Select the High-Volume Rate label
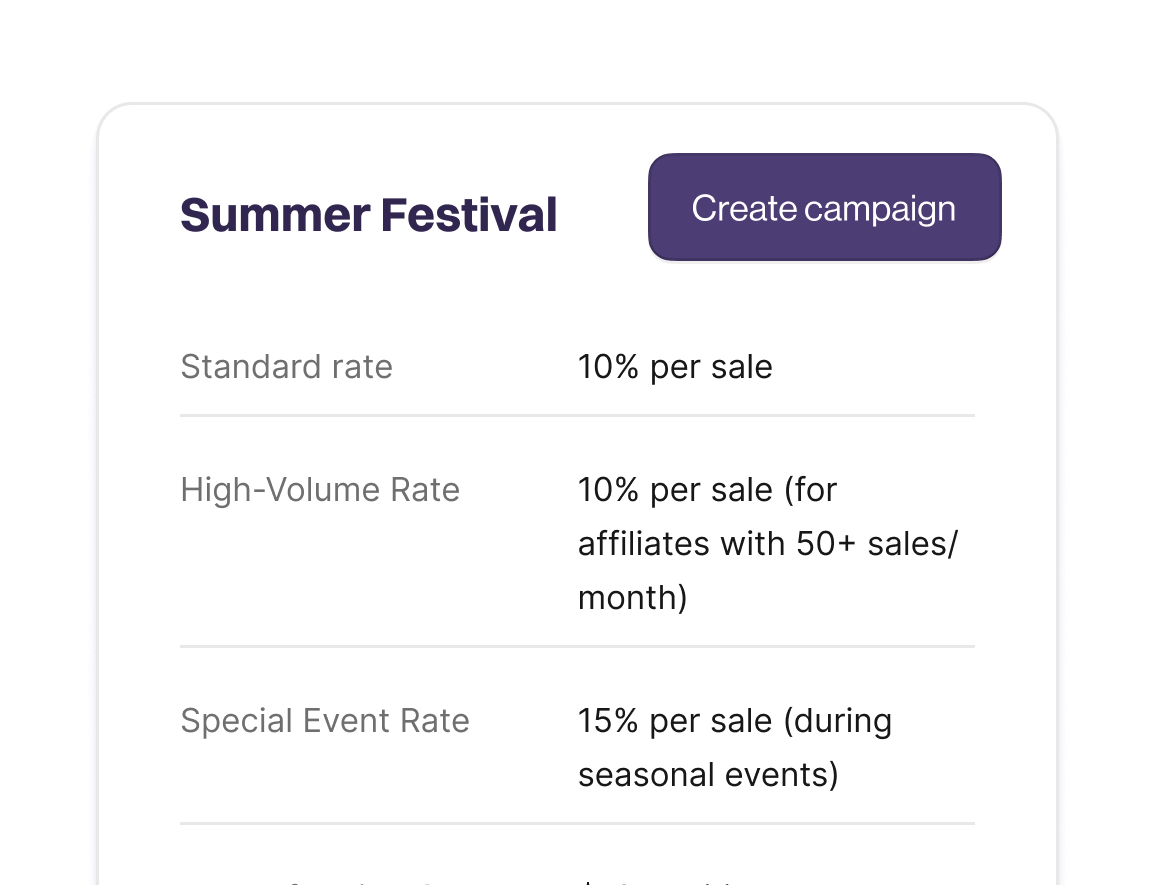Viewport: 1152px width, 885px height. click(x=320, y=490)
